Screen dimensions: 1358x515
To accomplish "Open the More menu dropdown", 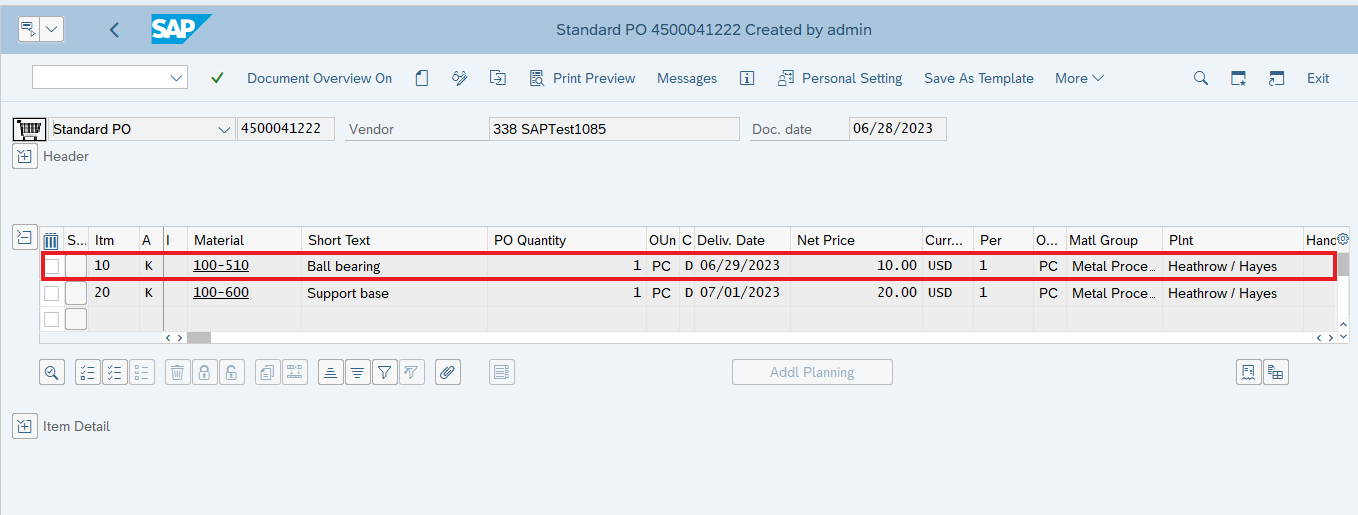I will (x=1079, y=78).
